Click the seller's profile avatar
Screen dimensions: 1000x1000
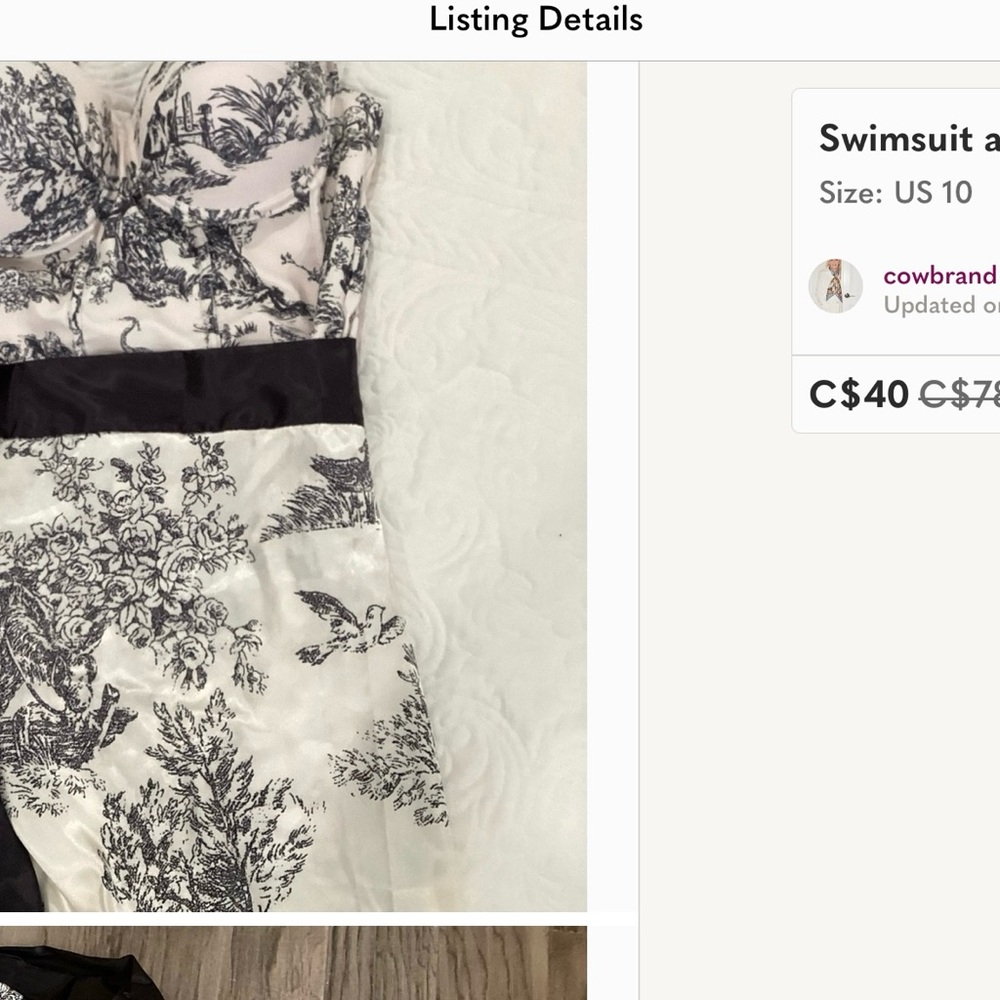[x=835, y=286]
